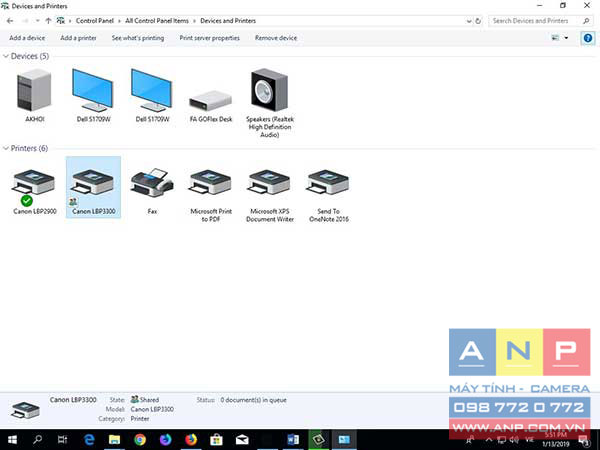Open the Help question mark button
This screenshot has width=600, height=450.
pyautogui.click(x=588, y=38)
